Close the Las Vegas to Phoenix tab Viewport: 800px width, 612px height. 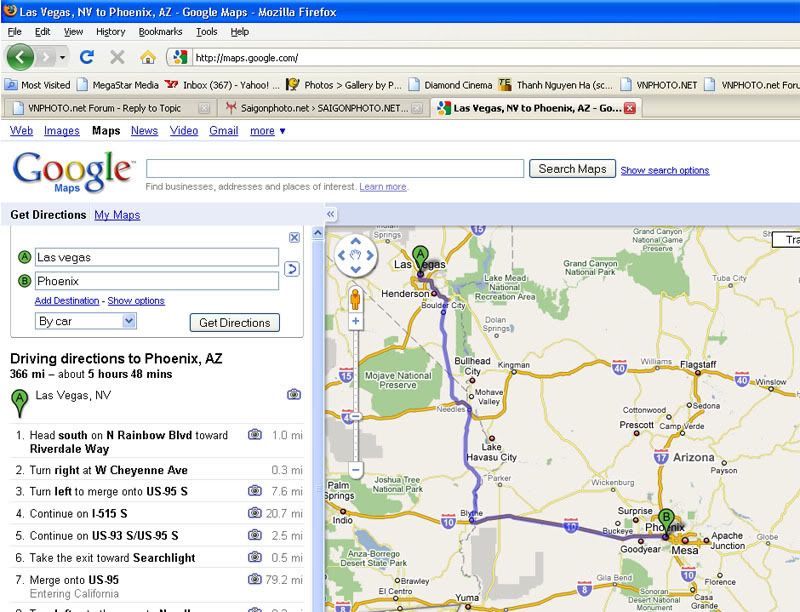pos(630,108)
